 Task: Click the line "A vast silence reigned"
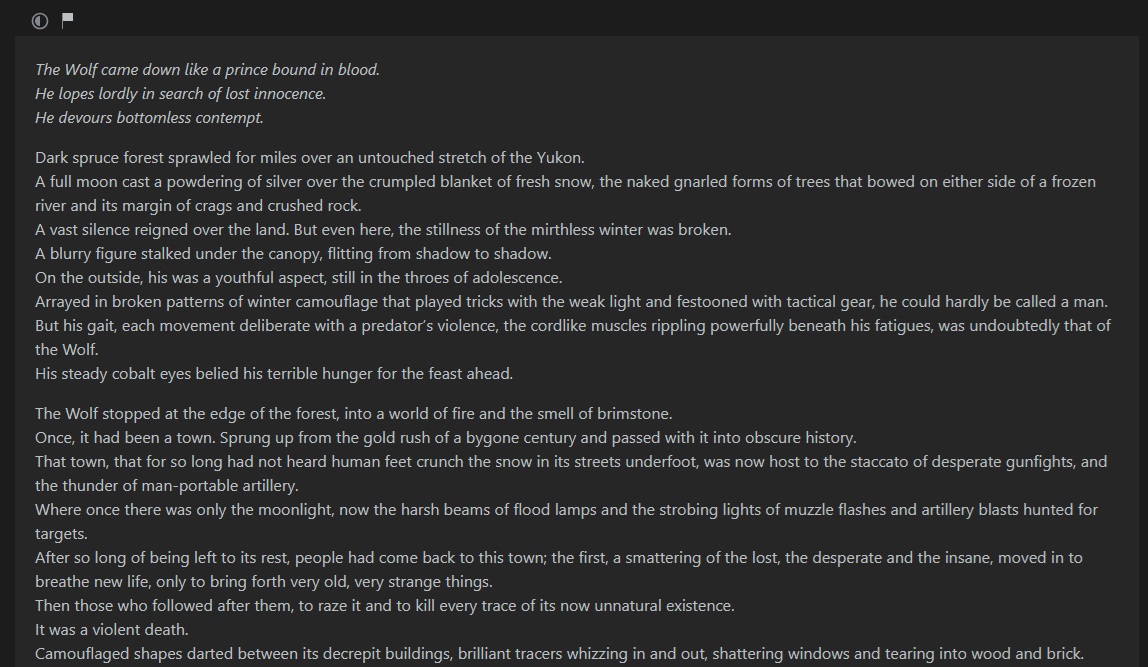tap(383, 230)
